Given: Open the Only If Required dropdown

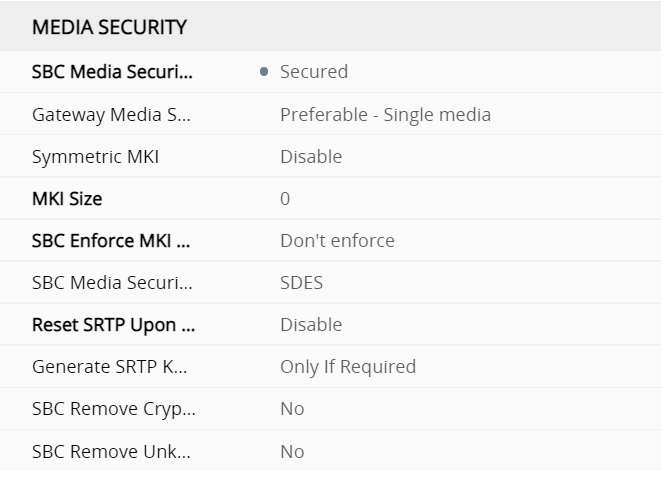Looking at the screenshot, I should tap(348, 367).
